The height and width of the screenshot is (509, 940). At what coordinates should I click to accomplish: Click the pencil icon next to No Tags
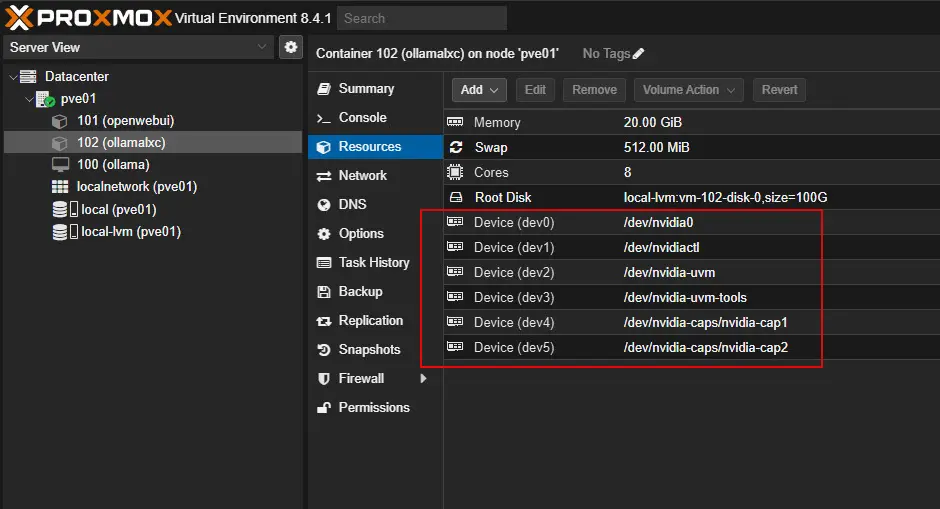[639, 53]
